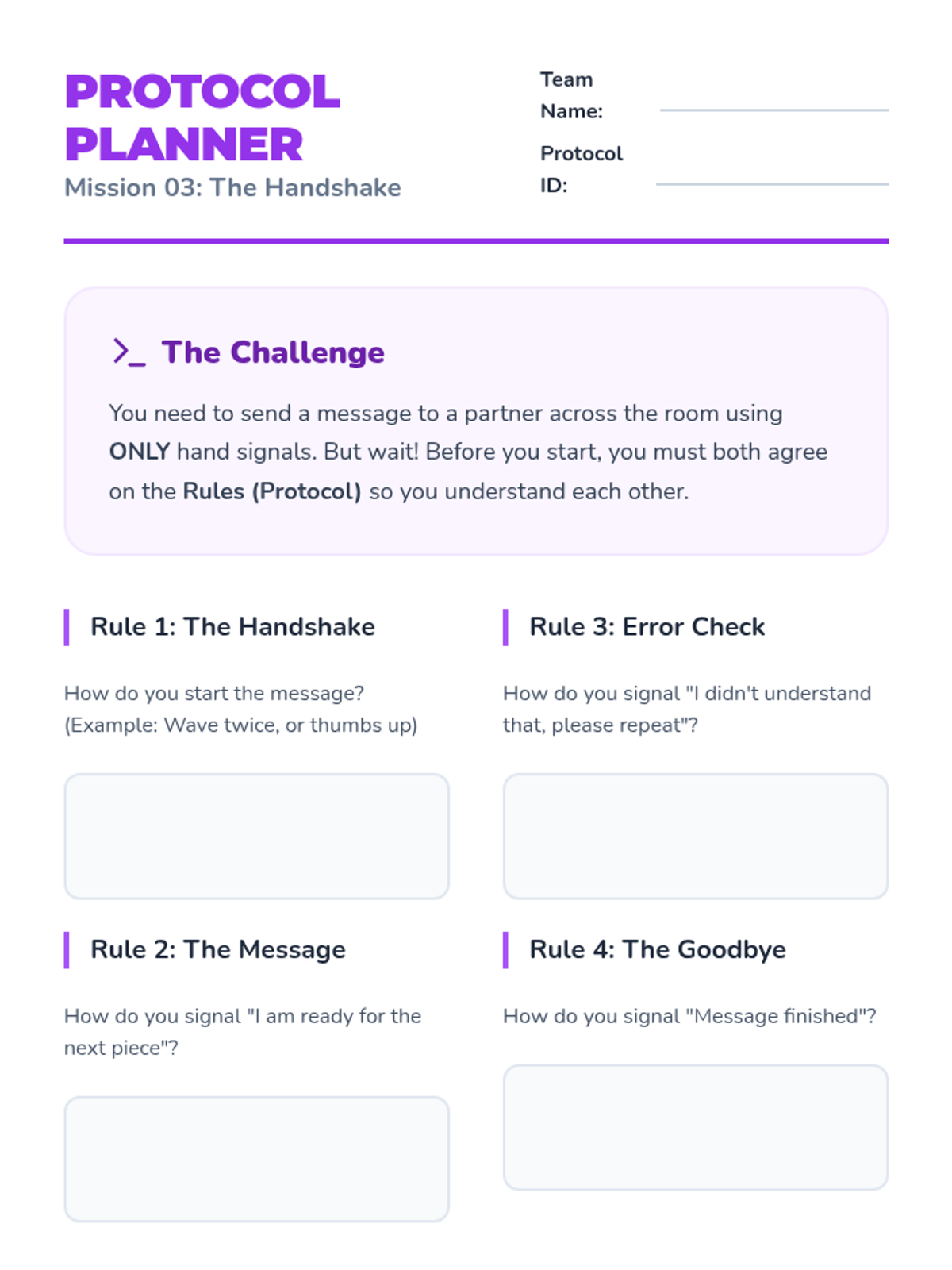Click The Challenge heading text

click(273, 352)
